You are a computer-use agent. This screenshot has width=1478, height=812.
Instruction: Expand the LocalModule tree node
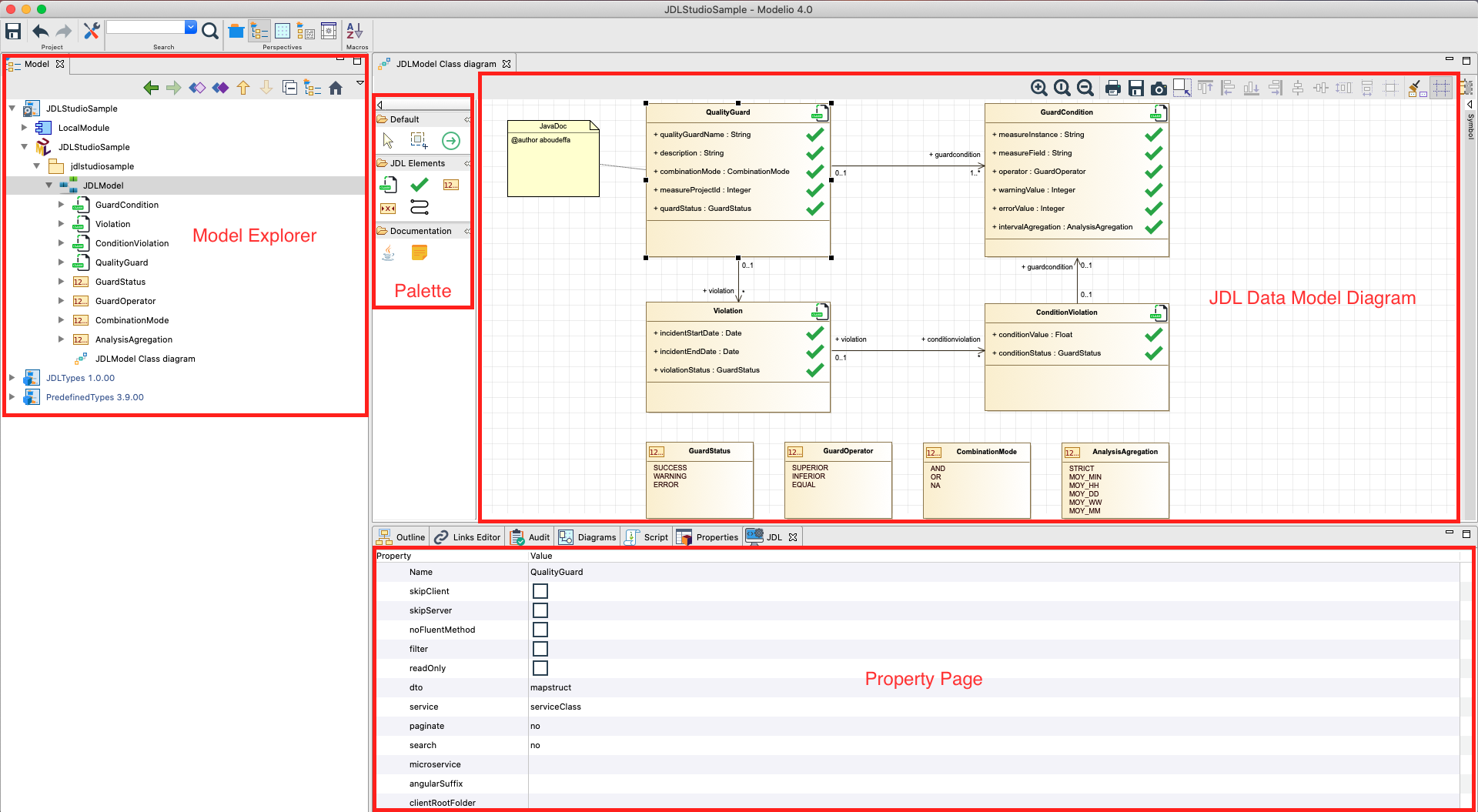[x=25, y=128]
